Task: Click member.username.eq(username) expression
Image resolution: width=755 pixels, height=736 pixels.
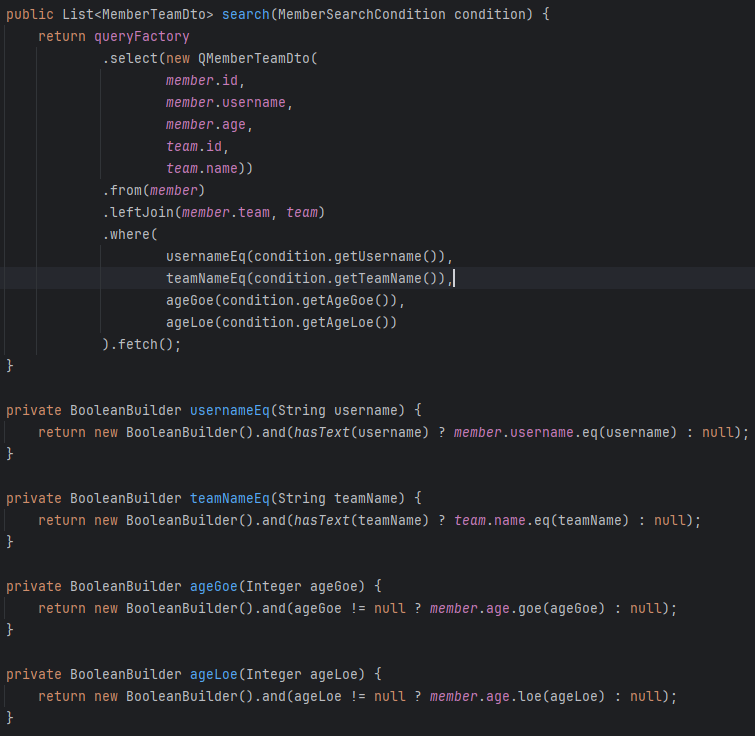Action: (565, 433)
